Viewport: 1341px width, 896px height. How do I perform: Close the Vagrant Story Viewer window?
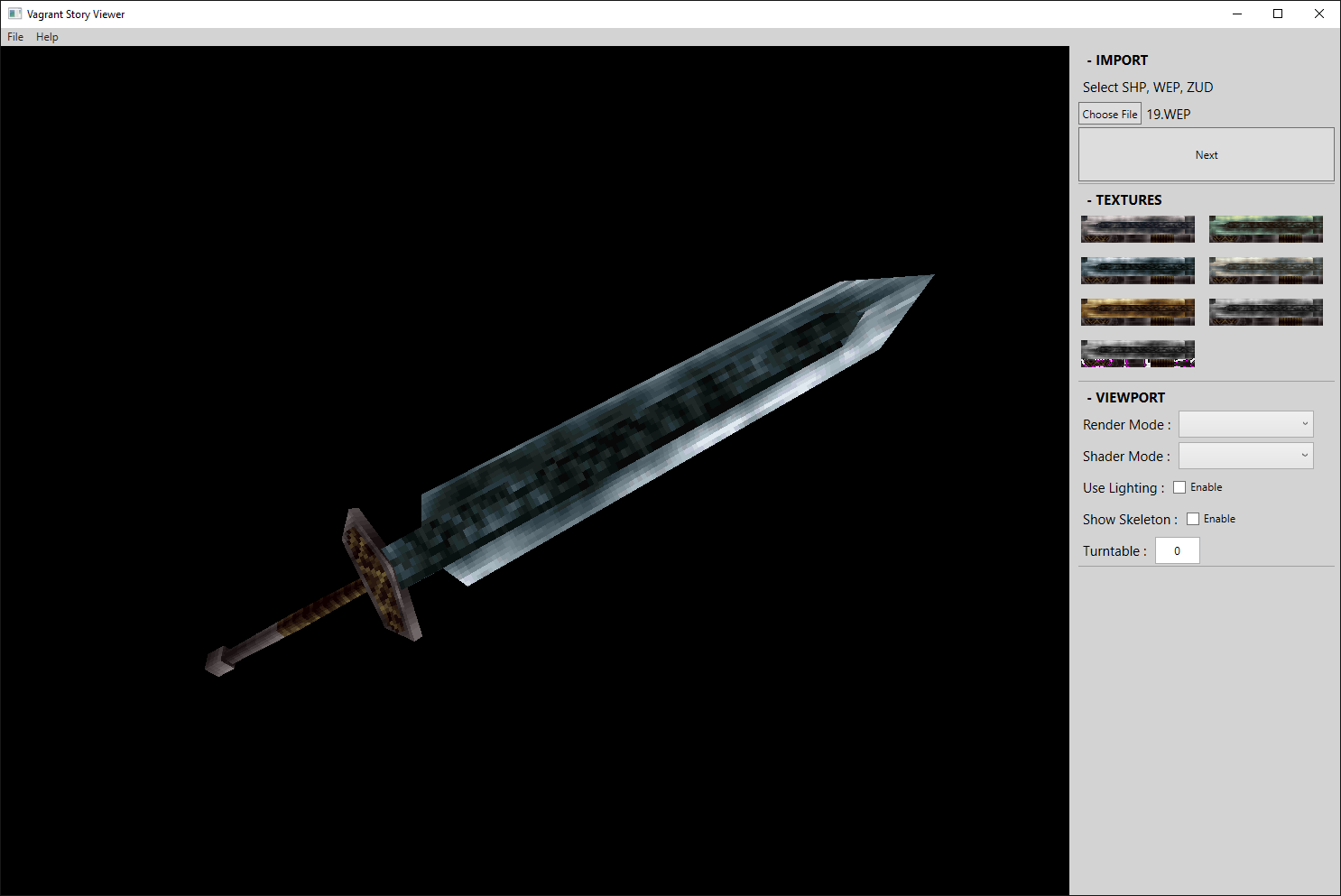(x=1319, y=14)
